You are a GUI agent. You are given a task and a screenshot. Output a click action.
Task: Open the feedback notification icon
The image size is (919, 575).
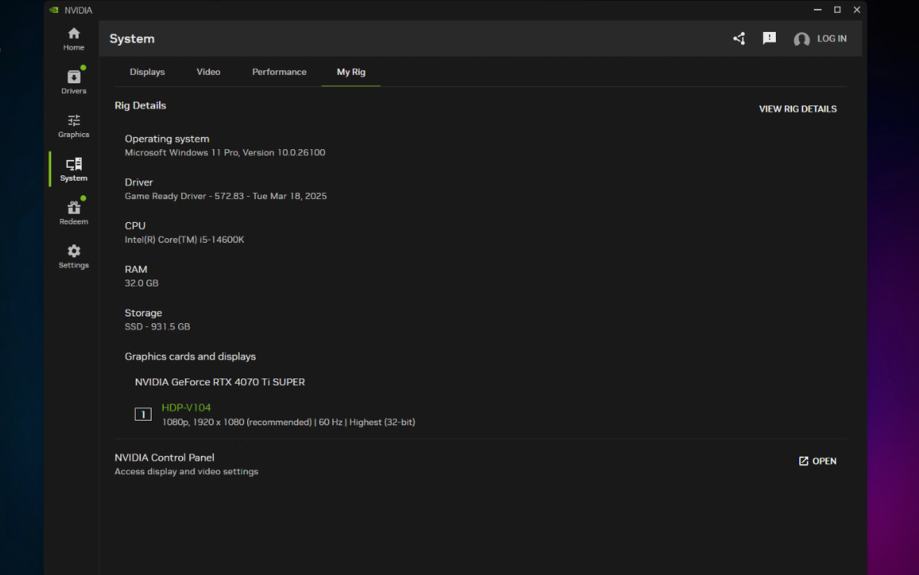(x=769, y=39)
